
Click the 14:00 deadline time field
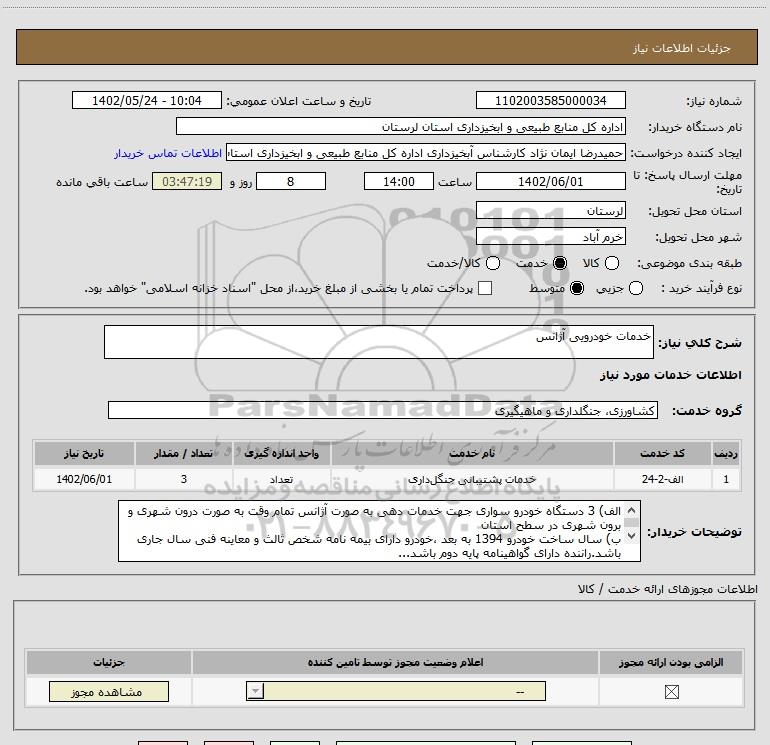pos(399,181)
